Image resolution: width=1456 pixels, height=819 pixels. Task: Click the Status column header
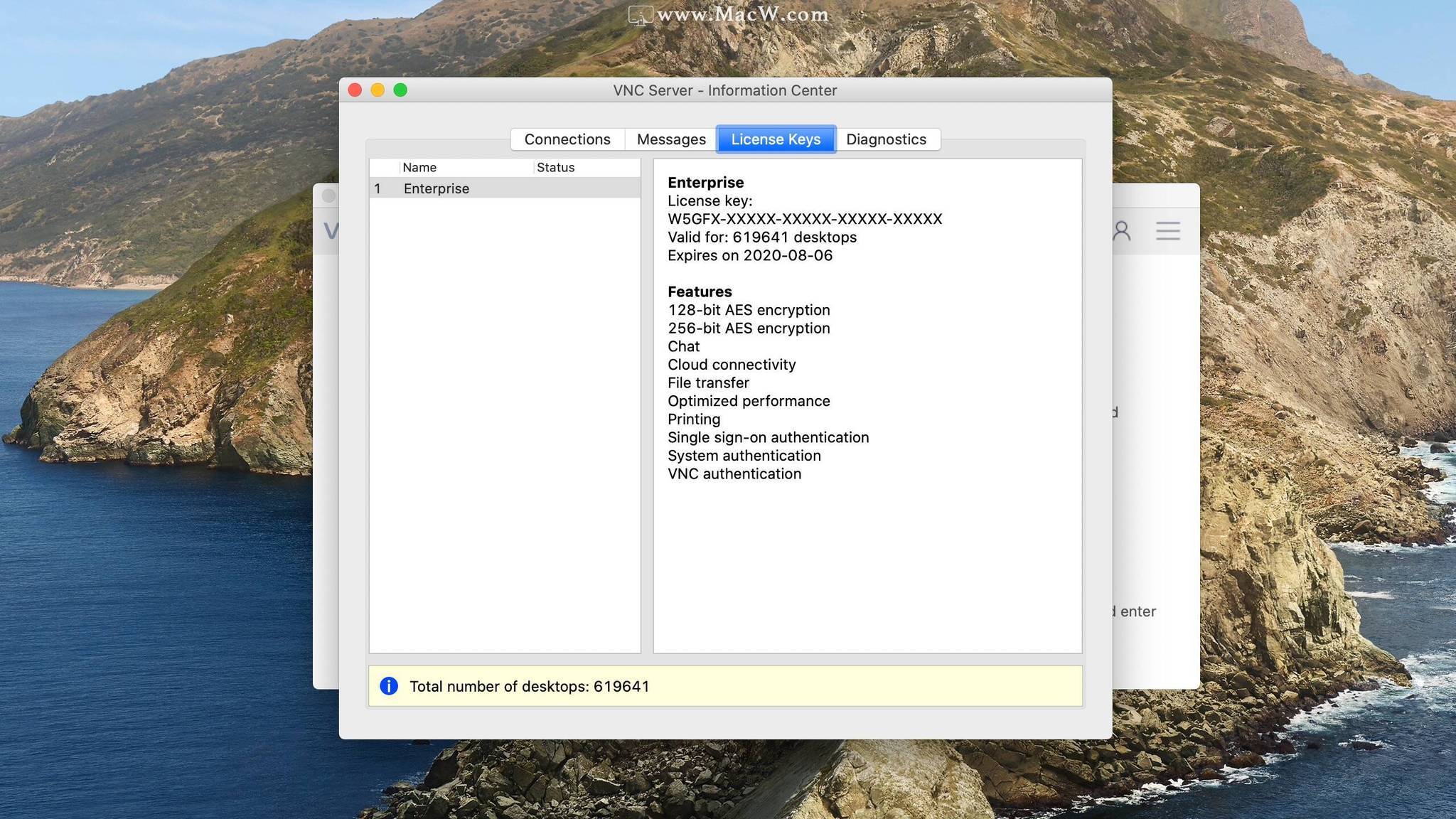point(587,168)
